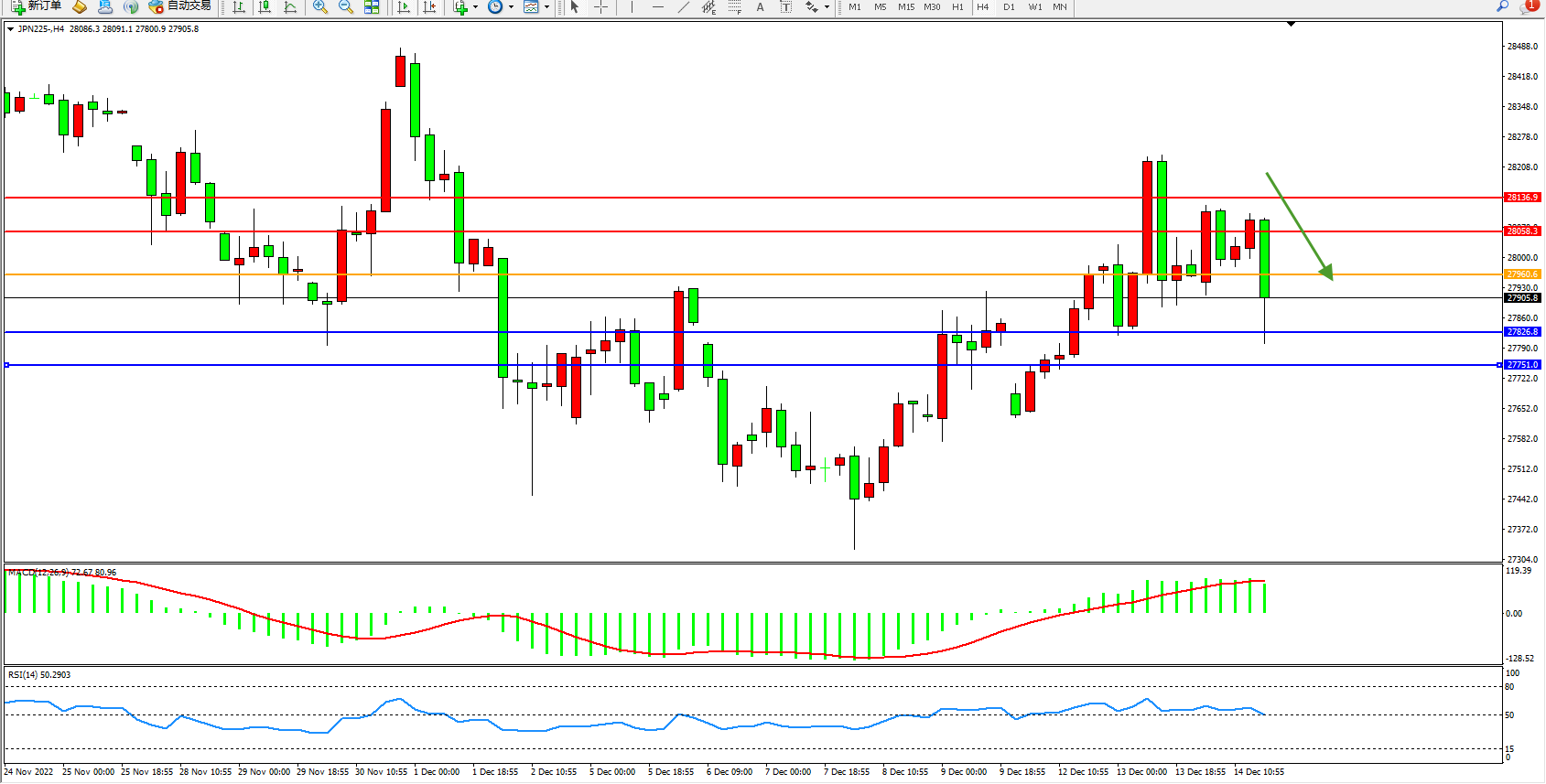Image resolution: width=1546 pixels, height=784 pixels.
Task: Switch chart to bar chart mode
Action: coord(239,7)
